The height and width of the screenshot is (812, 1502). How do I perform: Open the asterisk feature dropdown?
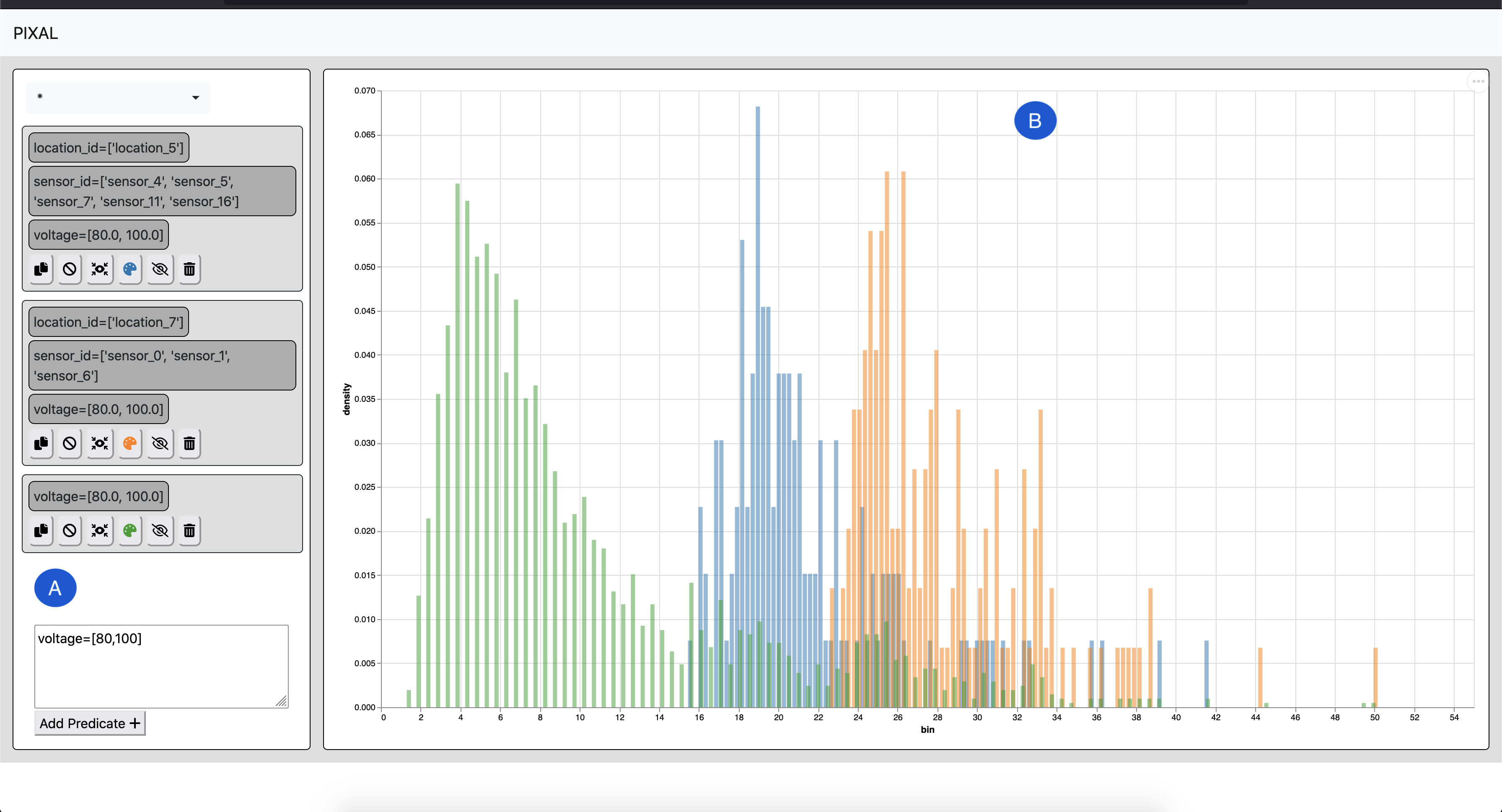118,97
